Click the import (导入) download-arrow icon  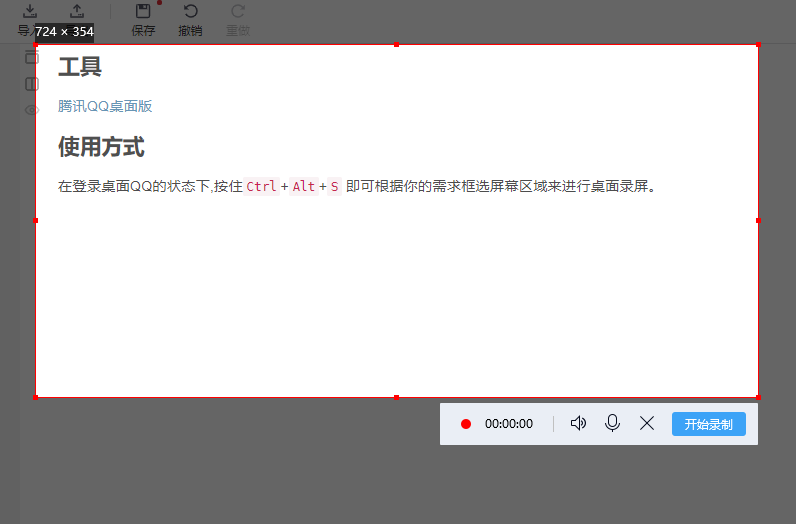(30, 11)
